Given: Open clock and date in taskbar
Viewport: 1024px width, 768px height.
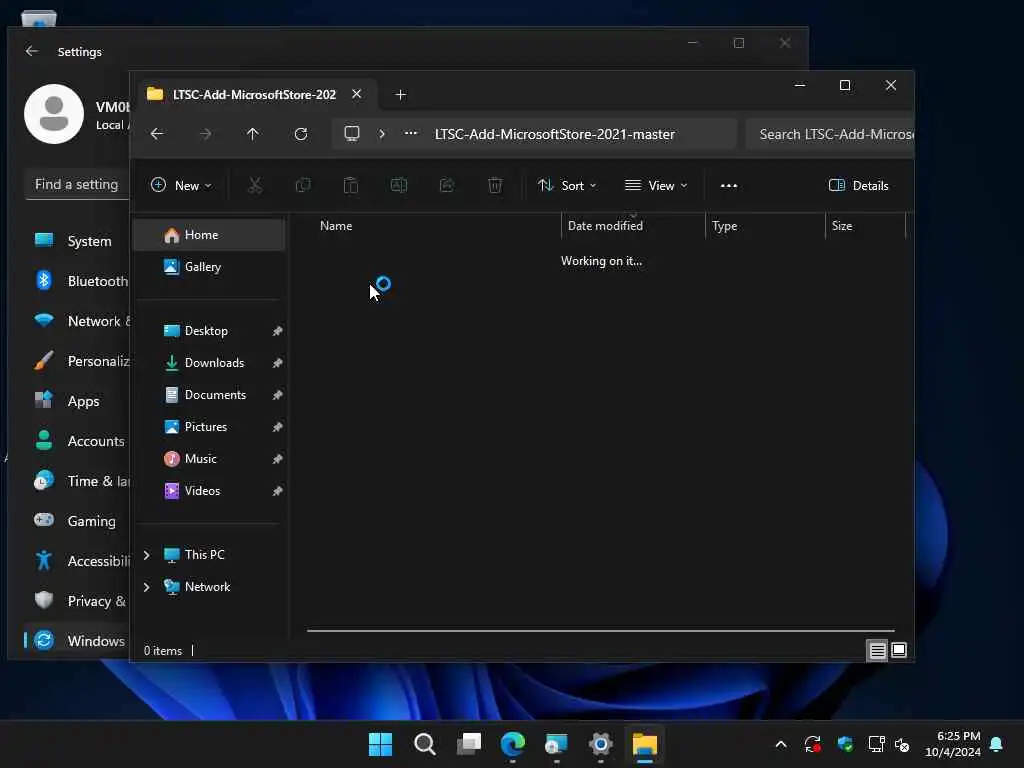Looking at the screenshot, I should 952,744.
